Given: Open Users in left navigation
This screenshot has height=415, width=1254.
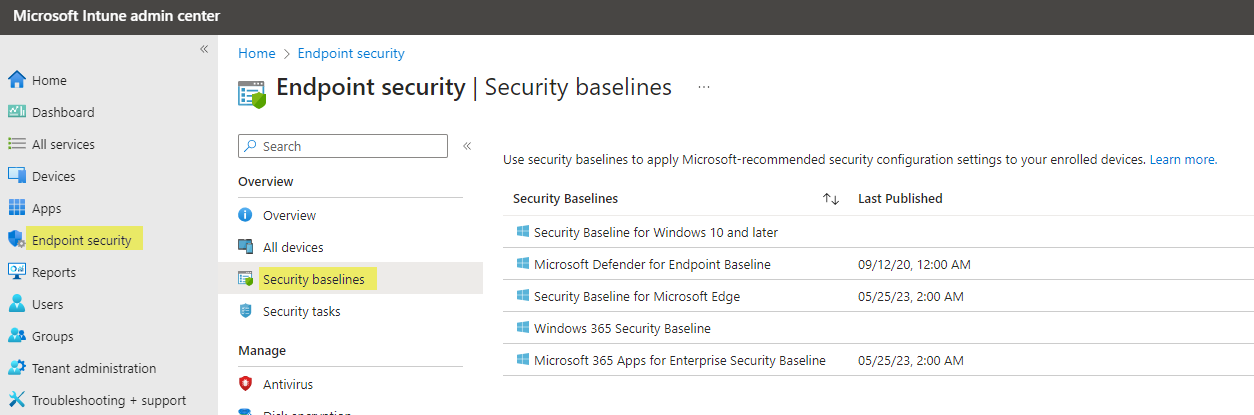Looking at the screenshot, I should click(47, 304).
